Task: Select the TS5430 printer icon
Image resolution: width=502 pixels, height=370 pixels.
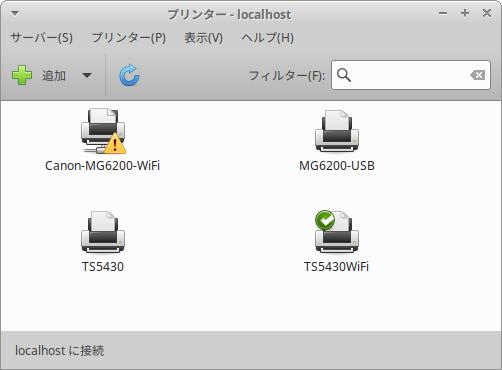Action: pos(103,232)
